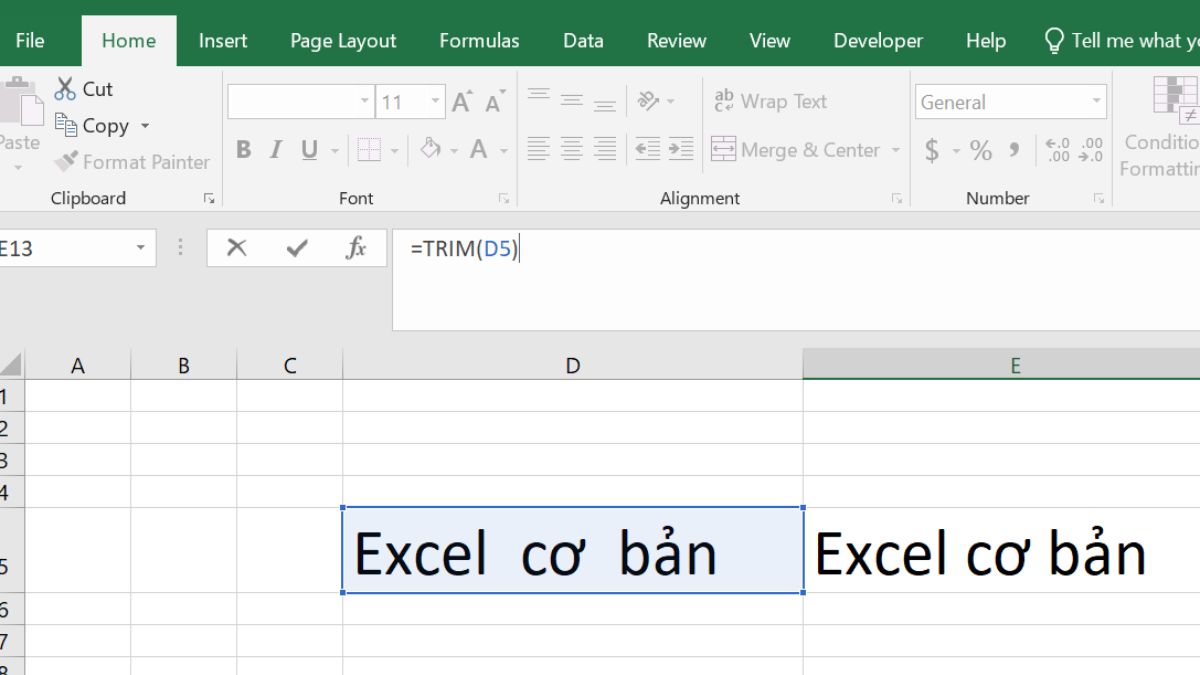Screen dimensions: 1200x675
Task: Expand accounting format dropdown arrow
Action: (x=955, y=151)
